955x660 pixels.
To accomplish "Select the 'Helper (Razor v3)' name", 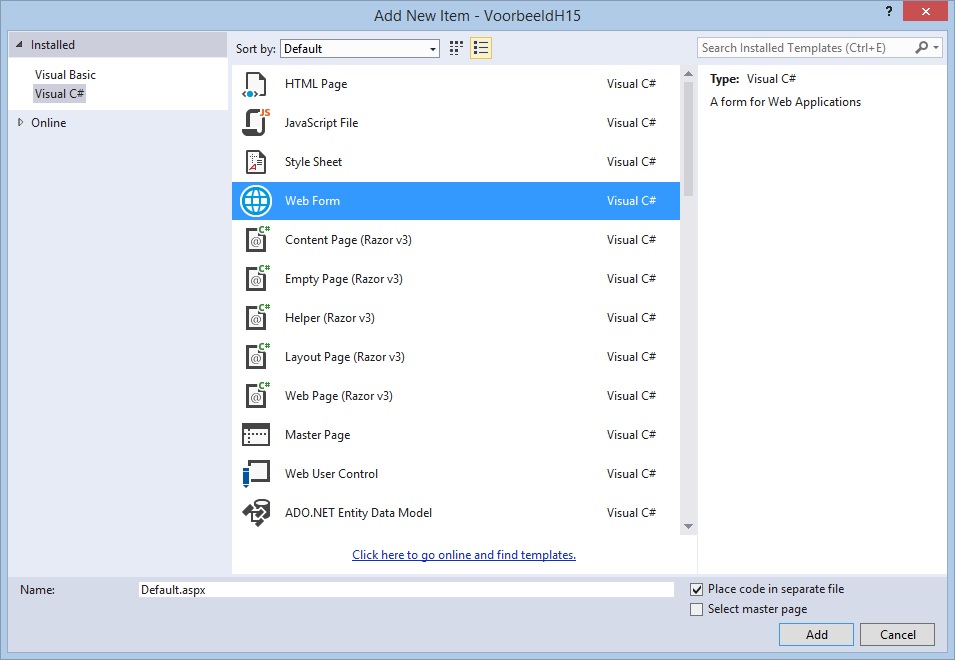I will 330,318.
